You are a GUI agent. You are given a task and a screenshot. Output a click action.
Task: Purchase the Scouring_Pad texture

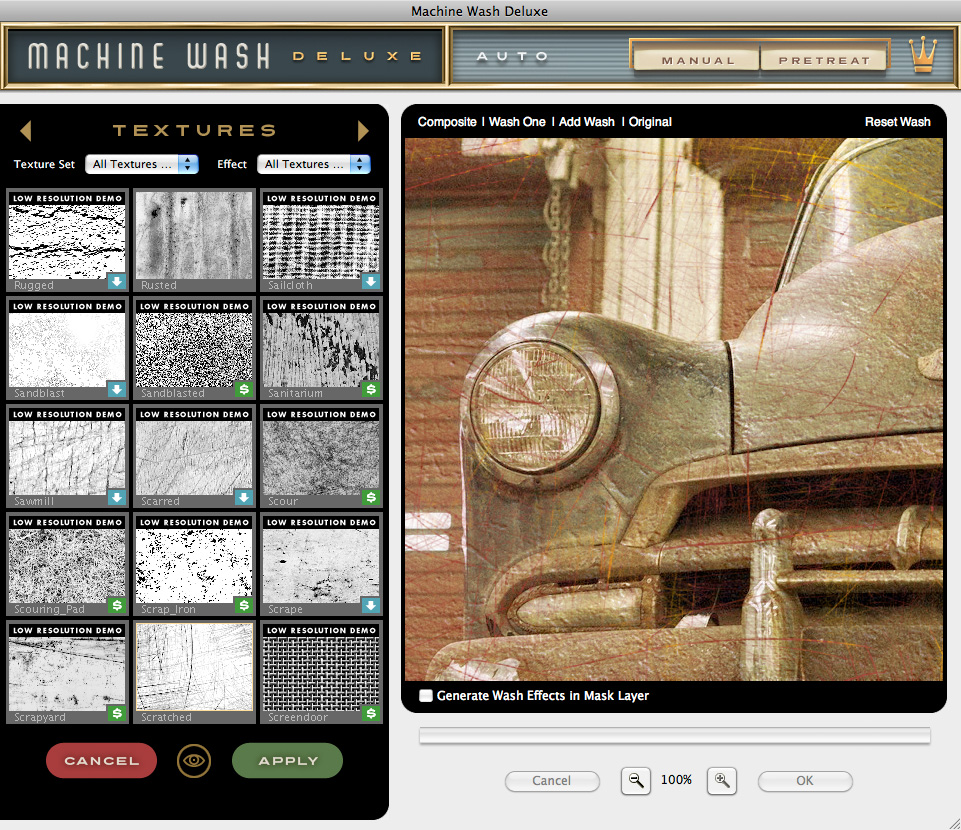click(116, 606)
